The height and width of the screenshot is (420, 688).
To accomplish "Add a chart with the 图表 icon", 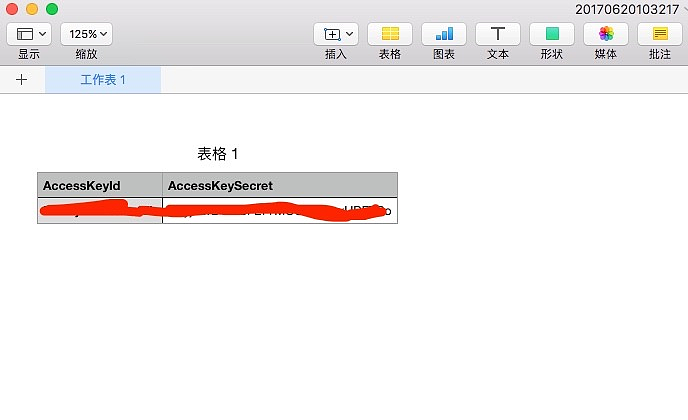I will (444, 34).
